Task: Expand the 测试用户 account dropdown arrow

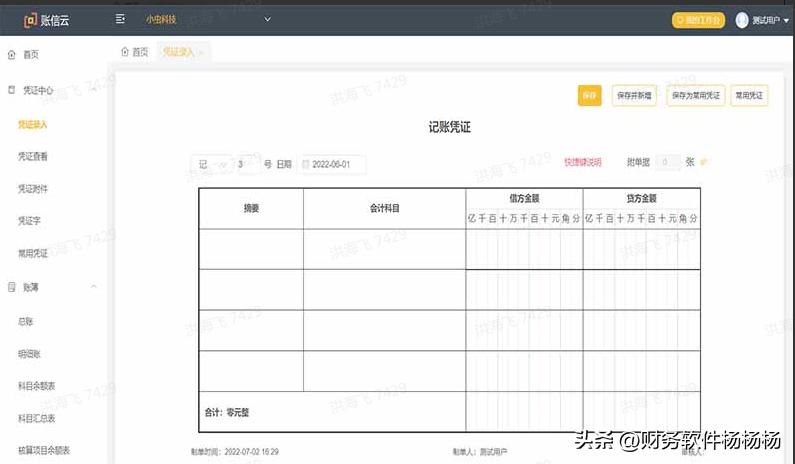Action: [786, 21]
